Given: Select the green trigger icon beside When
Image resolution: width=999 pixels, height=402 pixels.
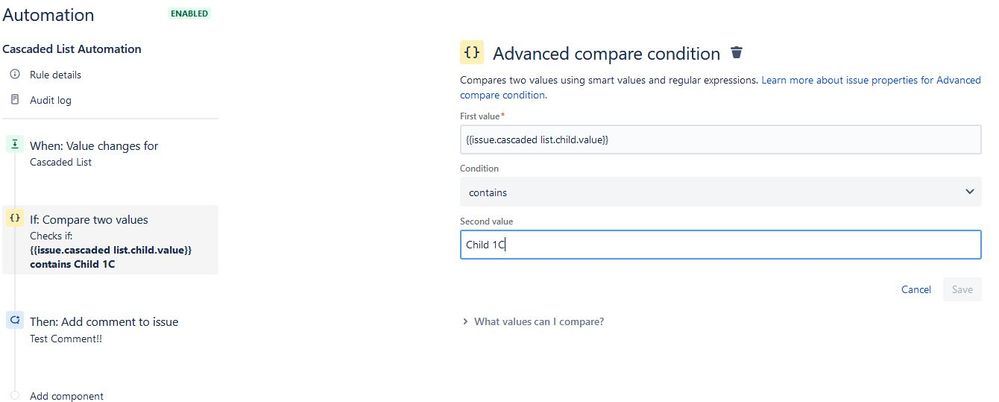Looking at the screenshot, I should tap(15, 145).
